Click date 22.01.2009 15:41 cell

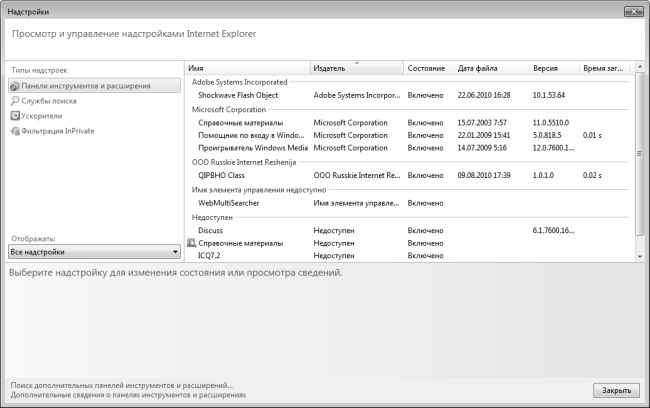pyautogui.click(x=484, y=135)
